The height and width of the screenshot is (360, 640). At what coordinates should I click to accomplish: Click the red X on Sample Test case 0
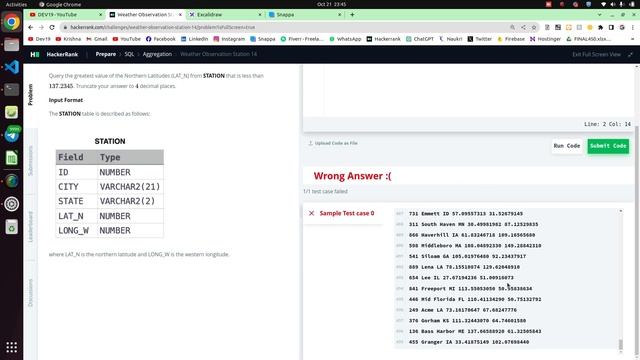coord(311,213)
